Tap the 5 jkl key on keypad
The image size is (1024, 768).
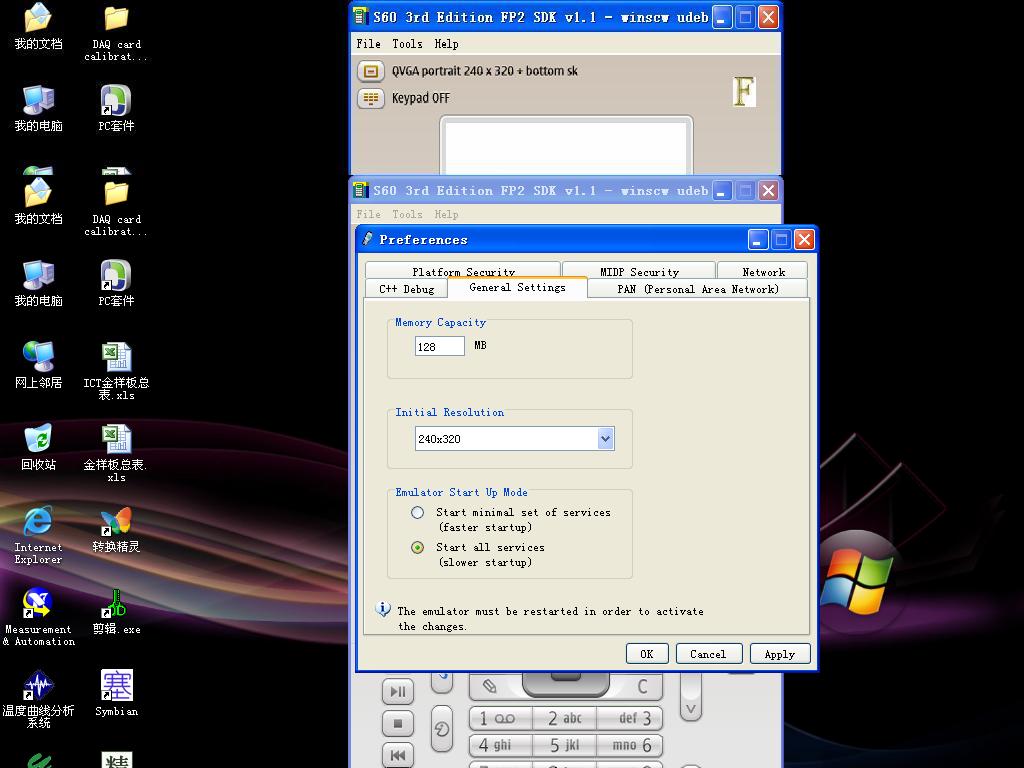565,745
